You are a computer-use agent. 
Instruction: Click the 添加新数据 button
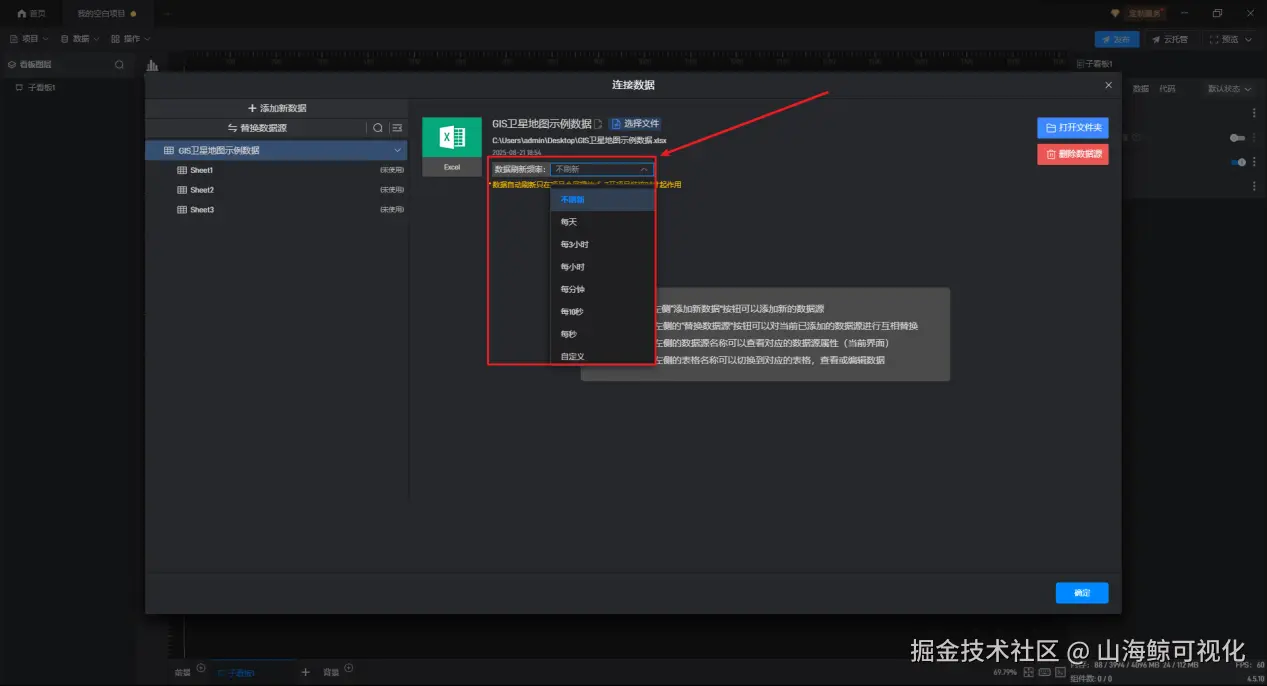277,108
